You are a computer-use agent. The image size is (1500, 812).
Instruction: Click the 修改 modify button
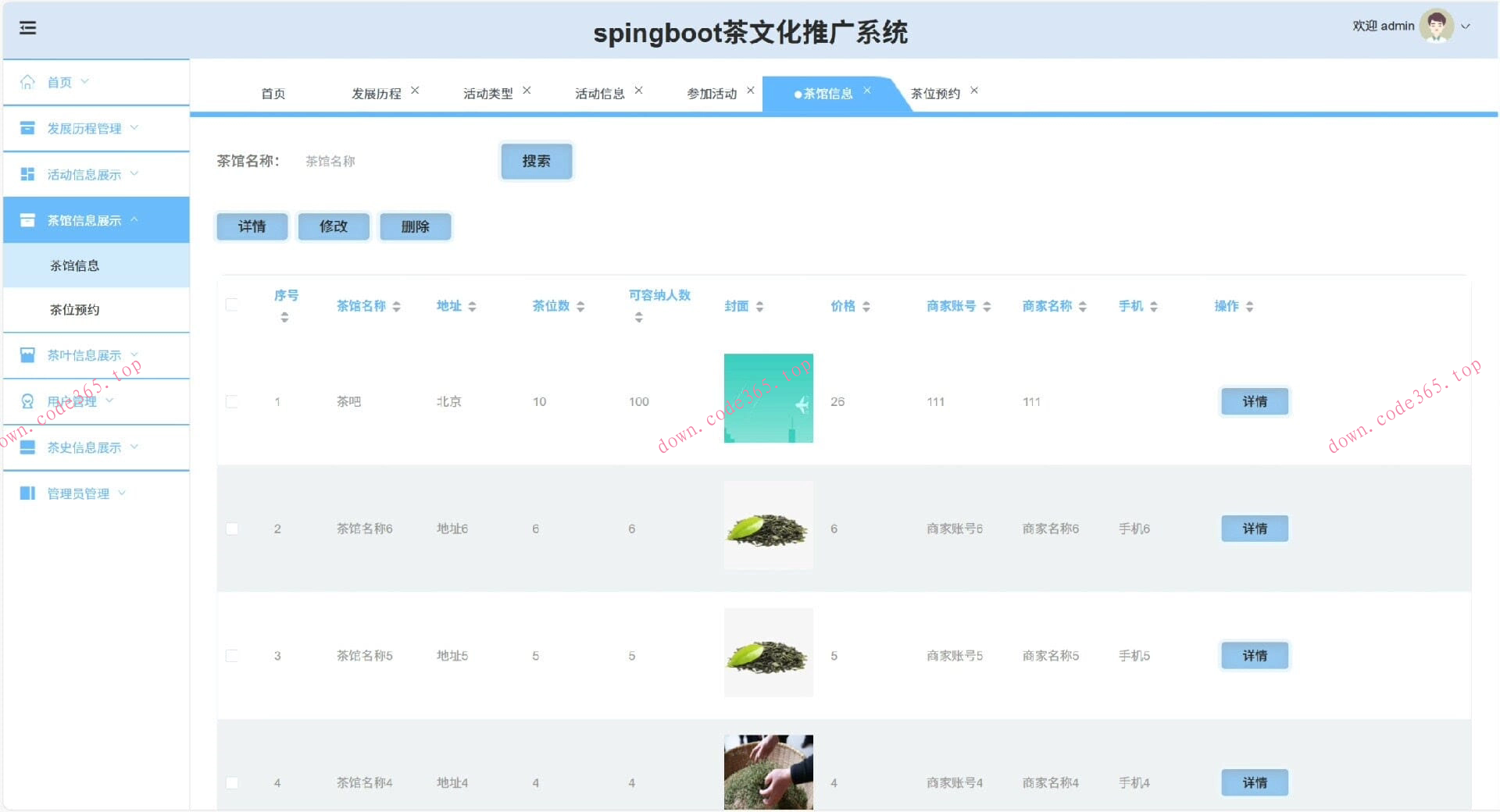(334, 226)
